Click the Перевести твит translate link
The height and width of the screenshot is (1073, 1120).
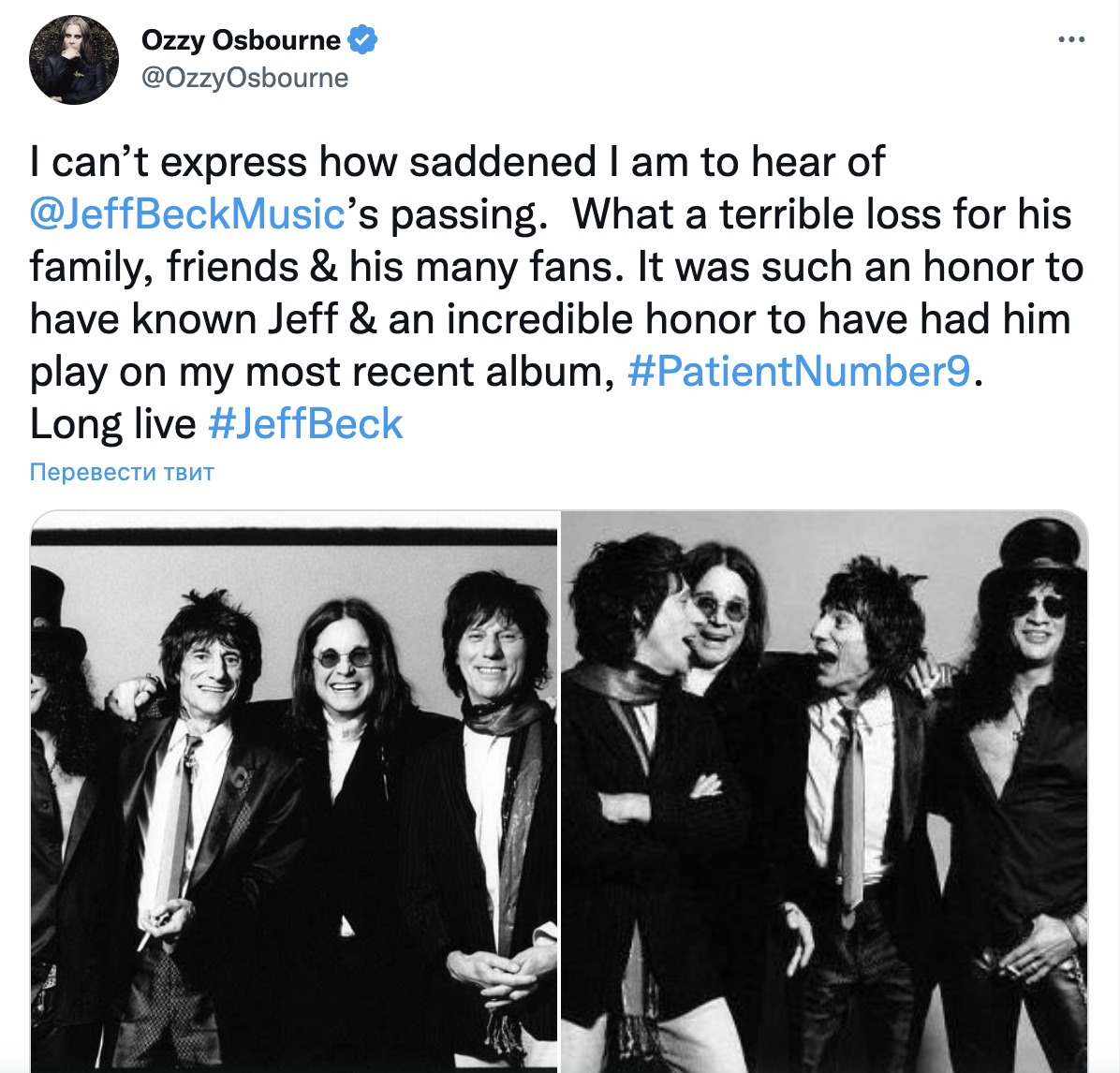coord(122,472)
